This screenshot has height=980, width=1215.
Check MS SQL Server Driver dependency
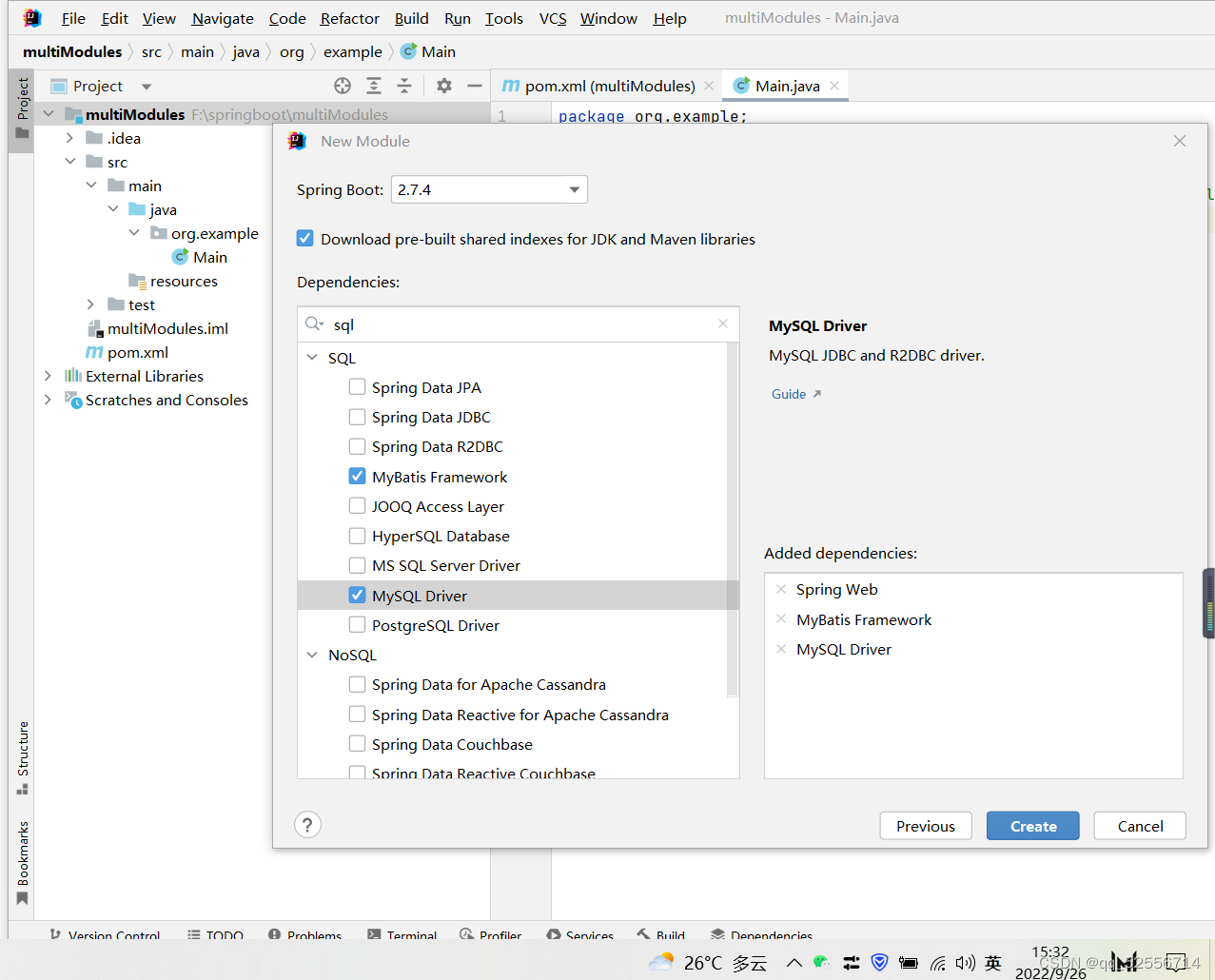[357, 565]
